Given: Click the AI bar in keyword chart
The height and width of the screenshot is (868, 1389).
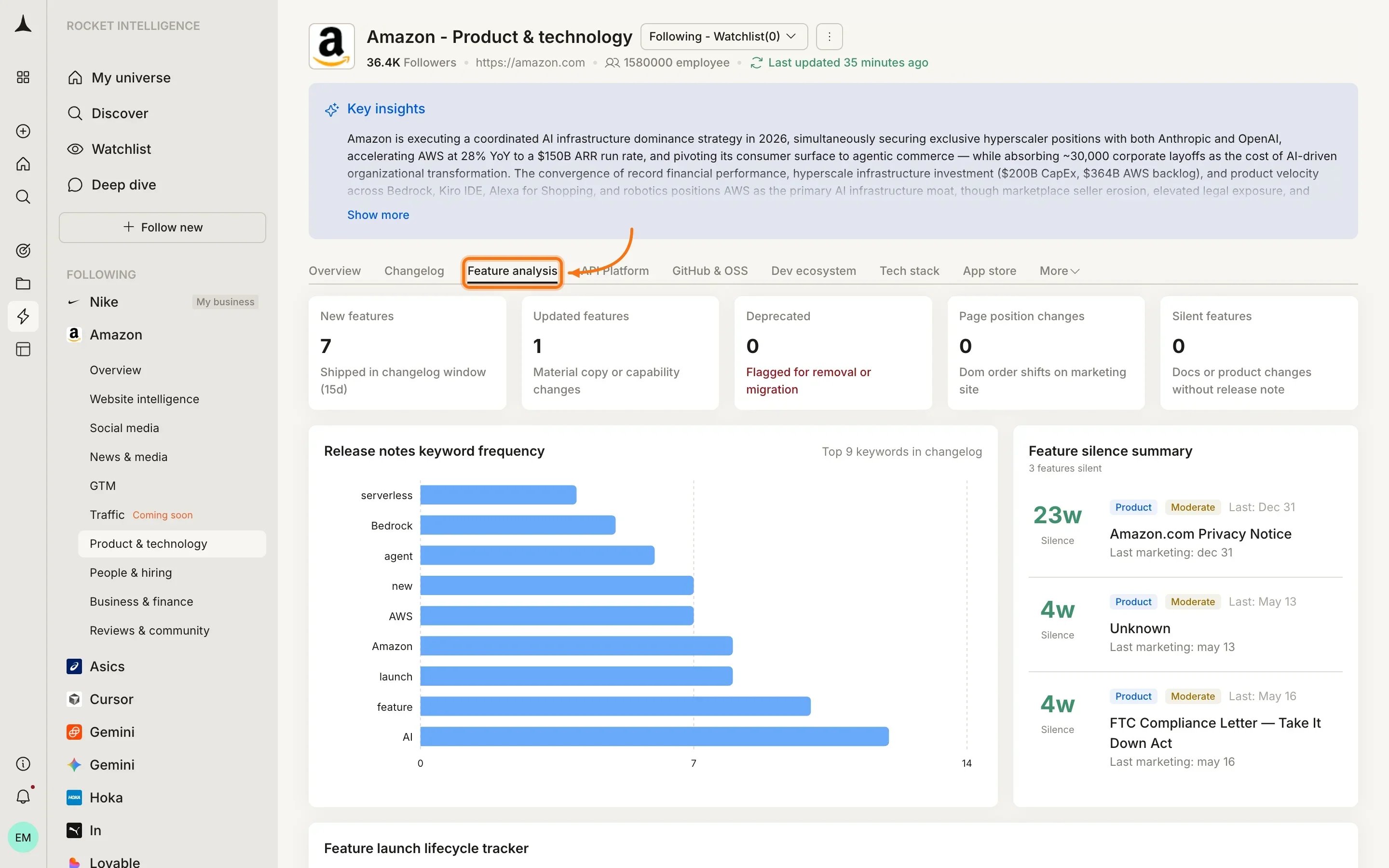Looking at the screenshot, I should (654, 736).
